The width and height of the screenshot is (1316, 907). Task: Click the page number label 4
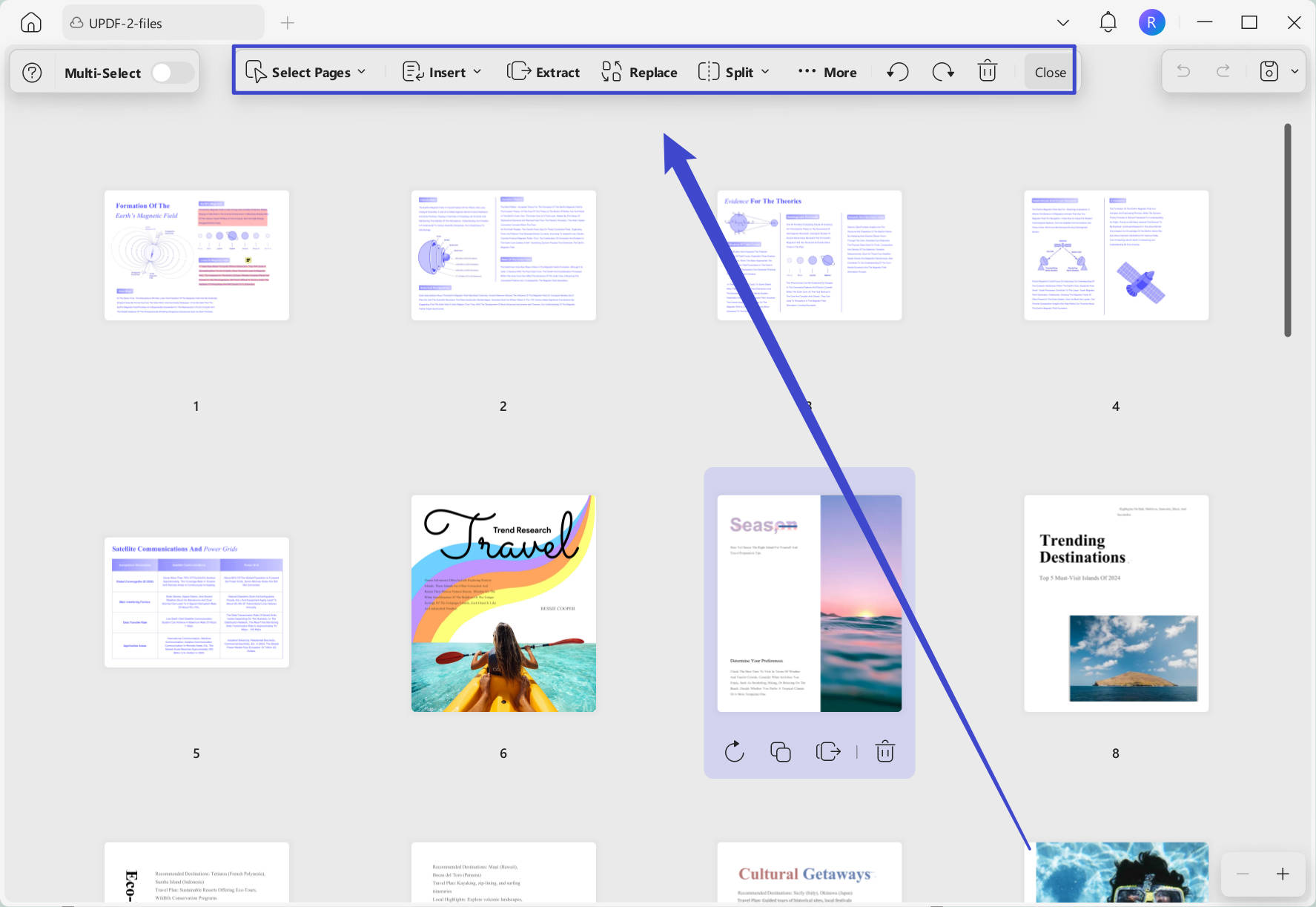coord(1116,406)
